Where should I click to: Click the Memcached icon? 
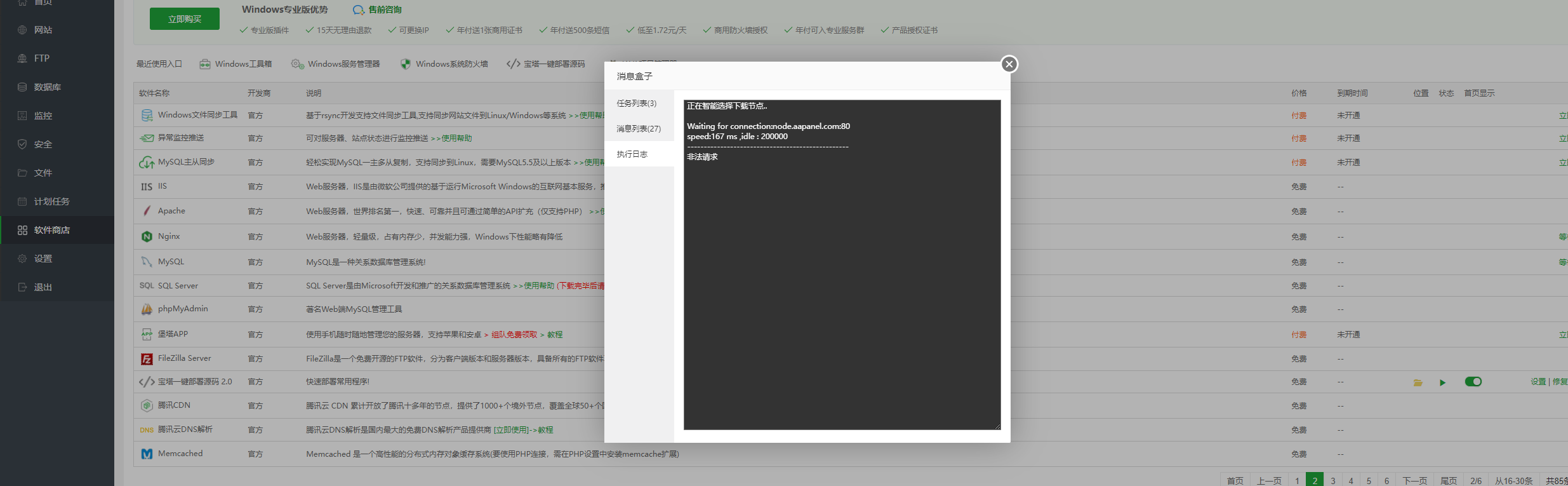coord(147,454)
